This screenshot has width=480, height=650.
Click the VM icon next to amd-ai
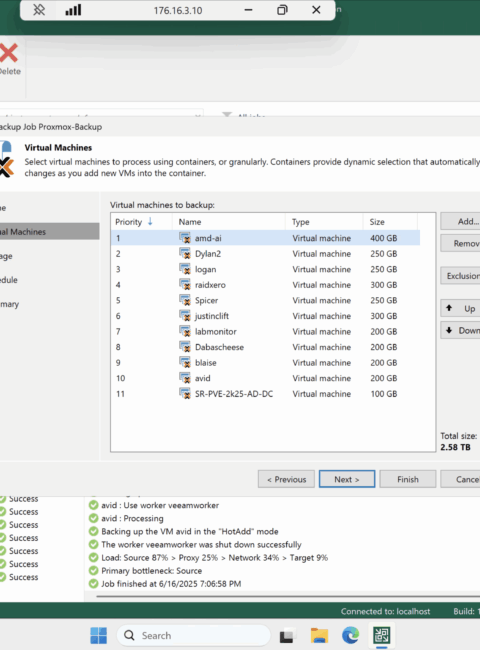(x=184, y=238)
